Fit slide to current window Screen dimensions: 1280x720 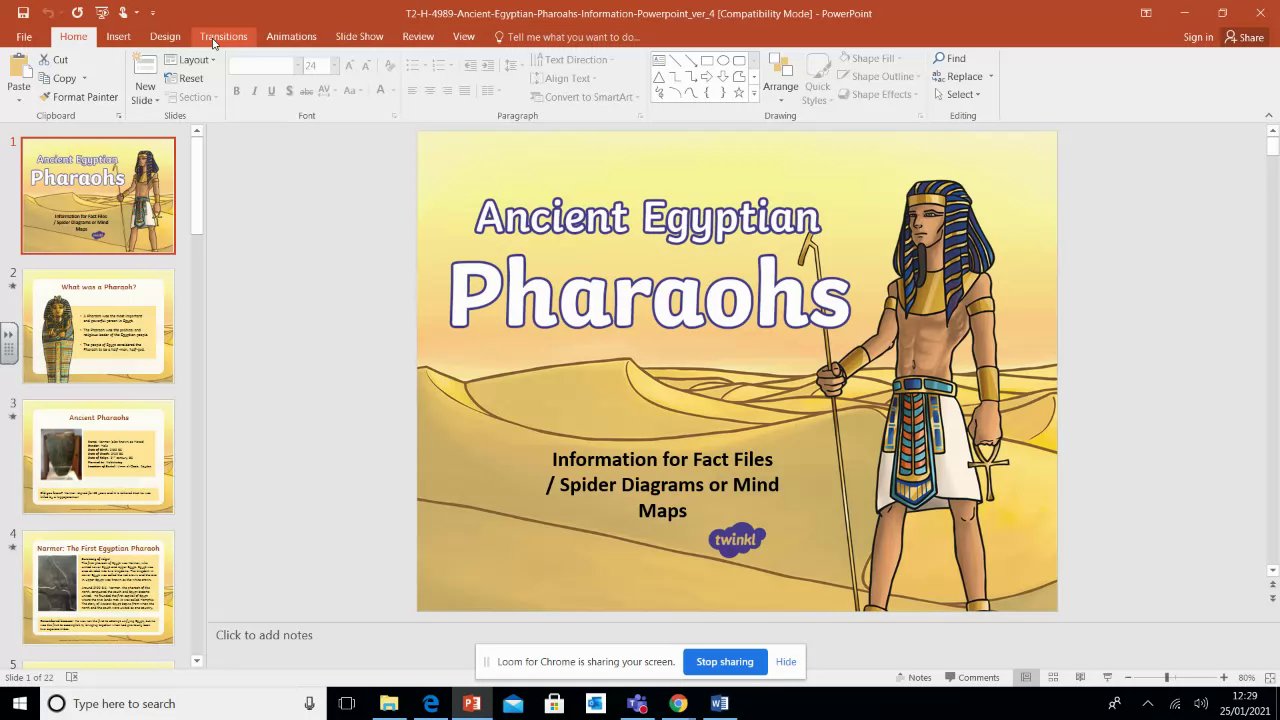1268,678
